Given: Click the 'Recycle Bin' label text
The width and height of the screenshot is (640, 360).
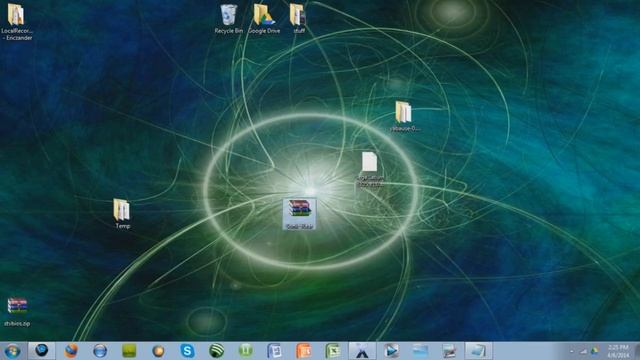Looking at the screenshot, I should point(229,31).
